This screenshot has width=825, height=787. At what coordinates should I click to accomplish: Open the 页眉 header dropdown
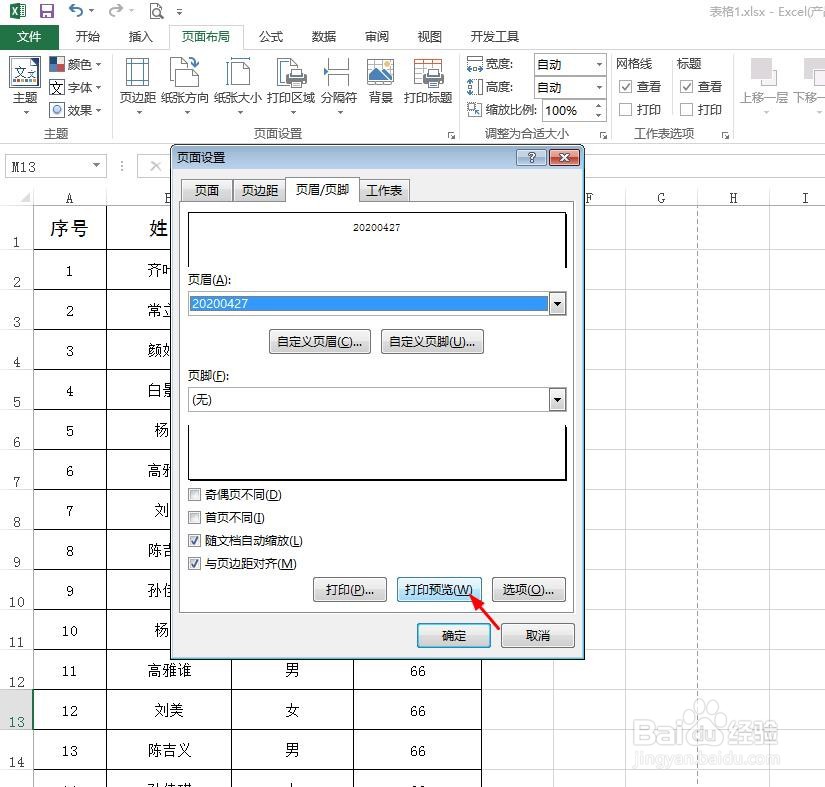pyautogui.click(x=557, y=303)
